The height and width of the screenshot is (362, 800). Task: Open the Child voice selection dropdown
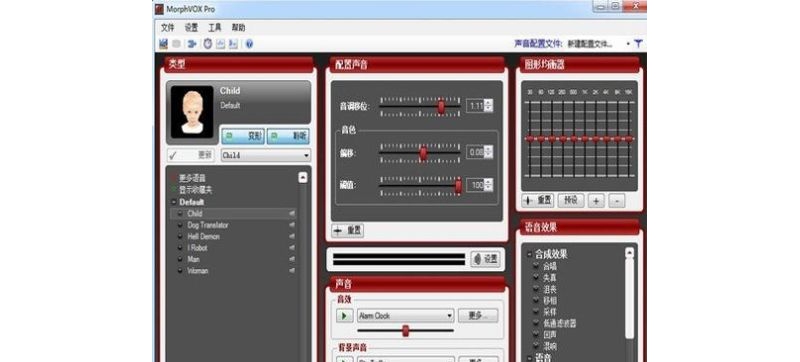pos(266,156)
